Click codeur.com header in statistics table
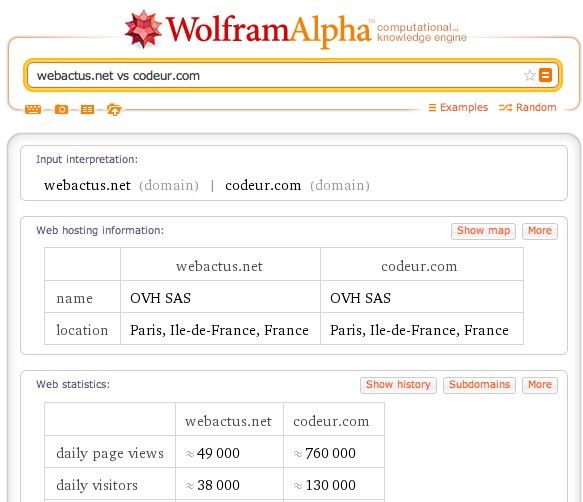 pos(331,421)
